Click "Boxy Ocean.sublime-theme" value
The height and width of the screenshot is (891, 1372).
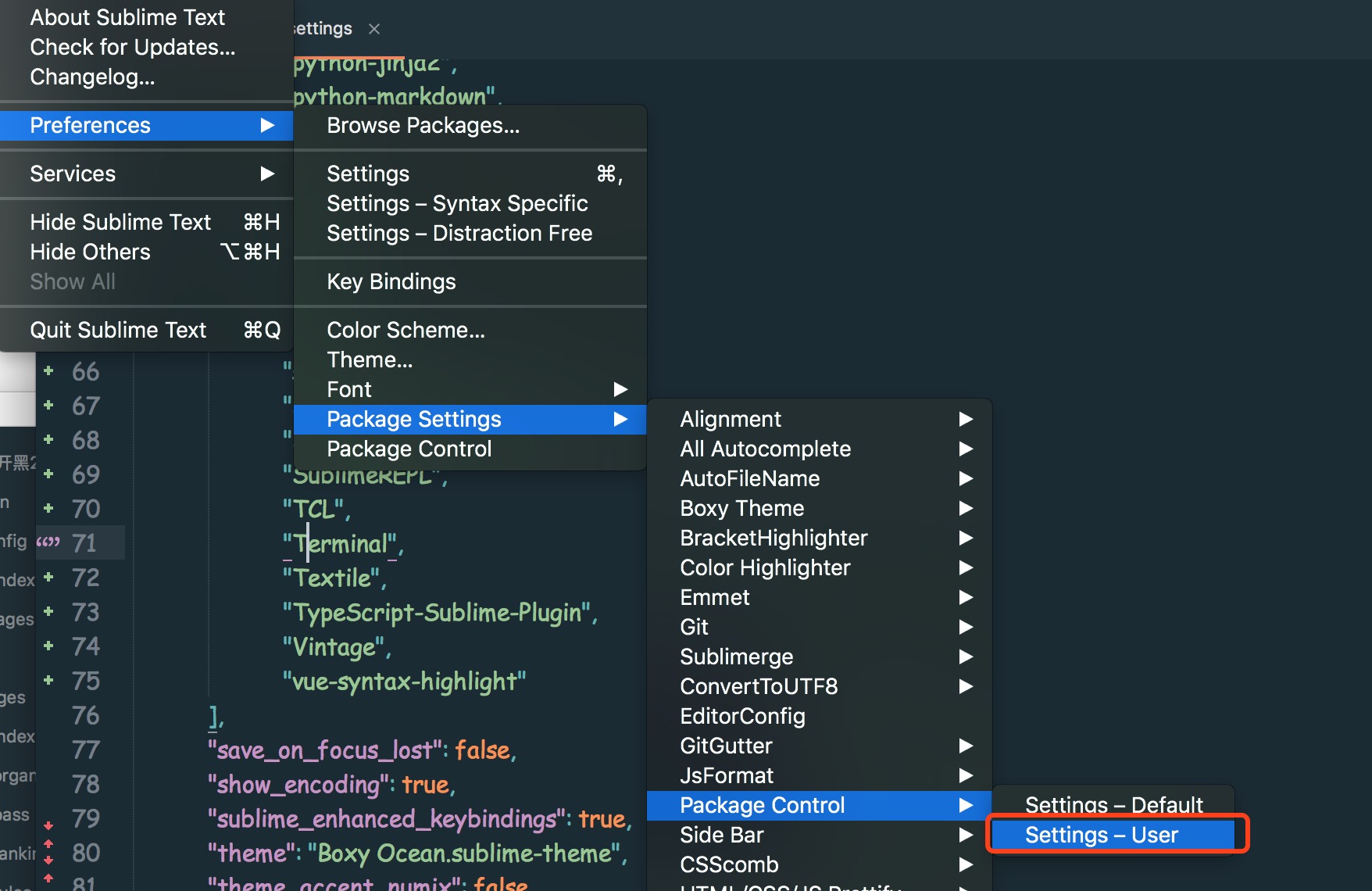[464, 853]
